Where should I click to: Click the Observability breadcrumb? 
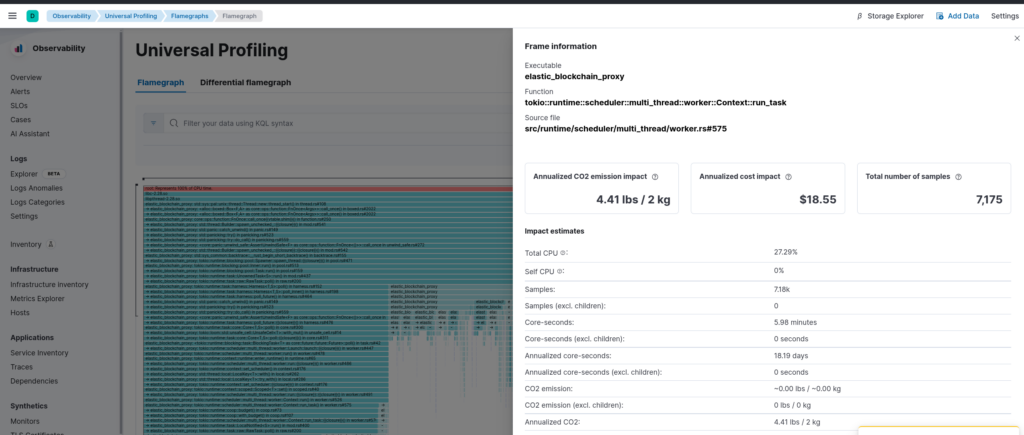click(x=71, y=16)
